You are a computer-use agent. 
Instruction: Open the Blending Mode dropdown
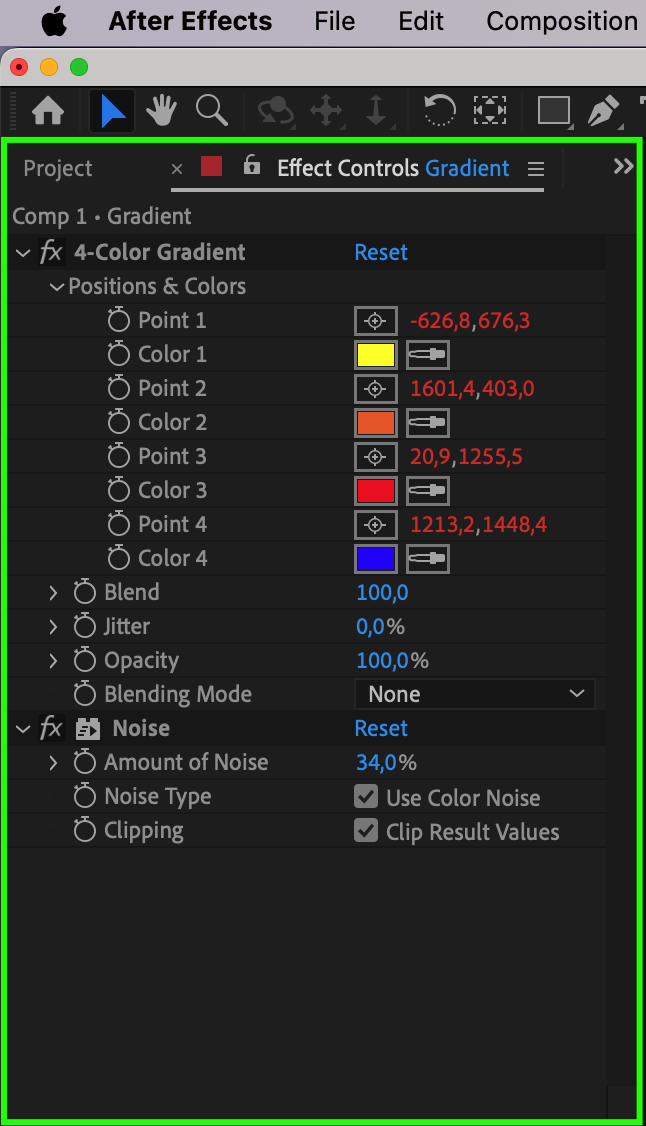click(474, 694)
